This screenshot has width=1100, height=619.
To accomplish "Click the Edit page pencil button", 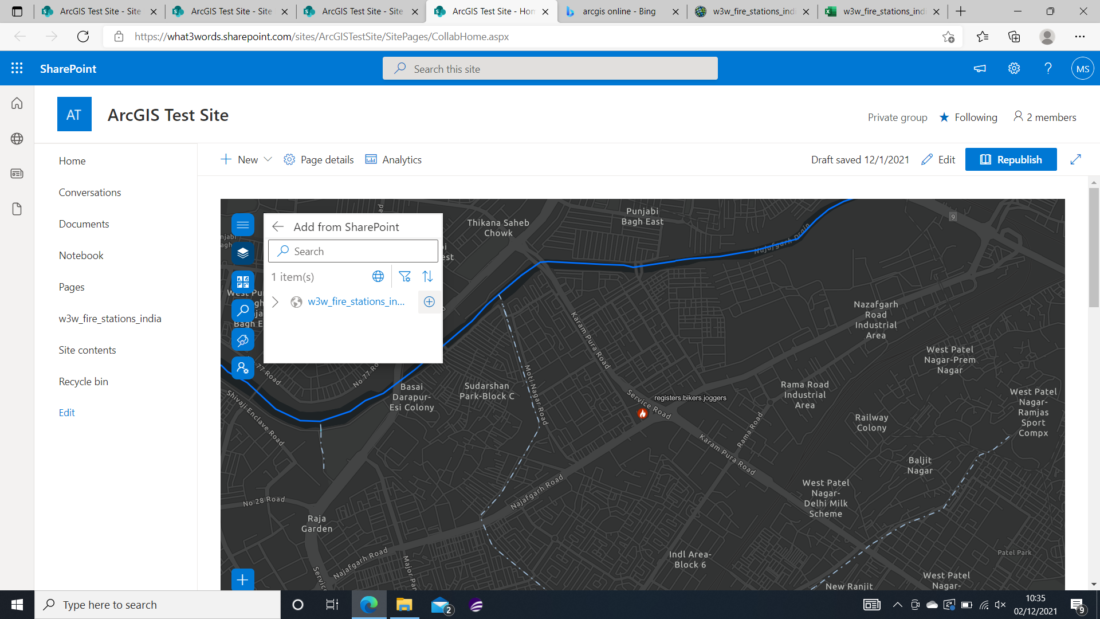I will 938,159.
